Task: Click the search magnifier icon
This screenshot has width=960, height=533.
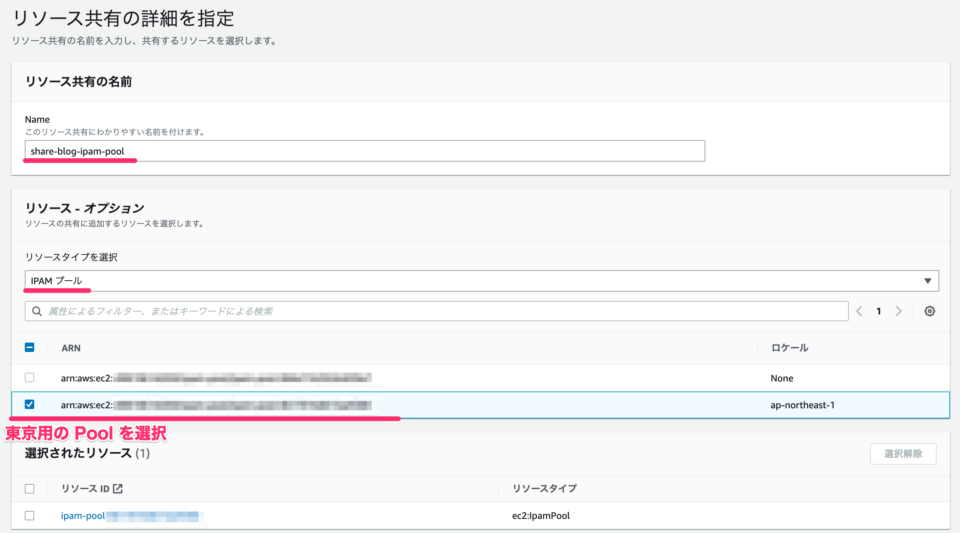Action: point(37,311)
